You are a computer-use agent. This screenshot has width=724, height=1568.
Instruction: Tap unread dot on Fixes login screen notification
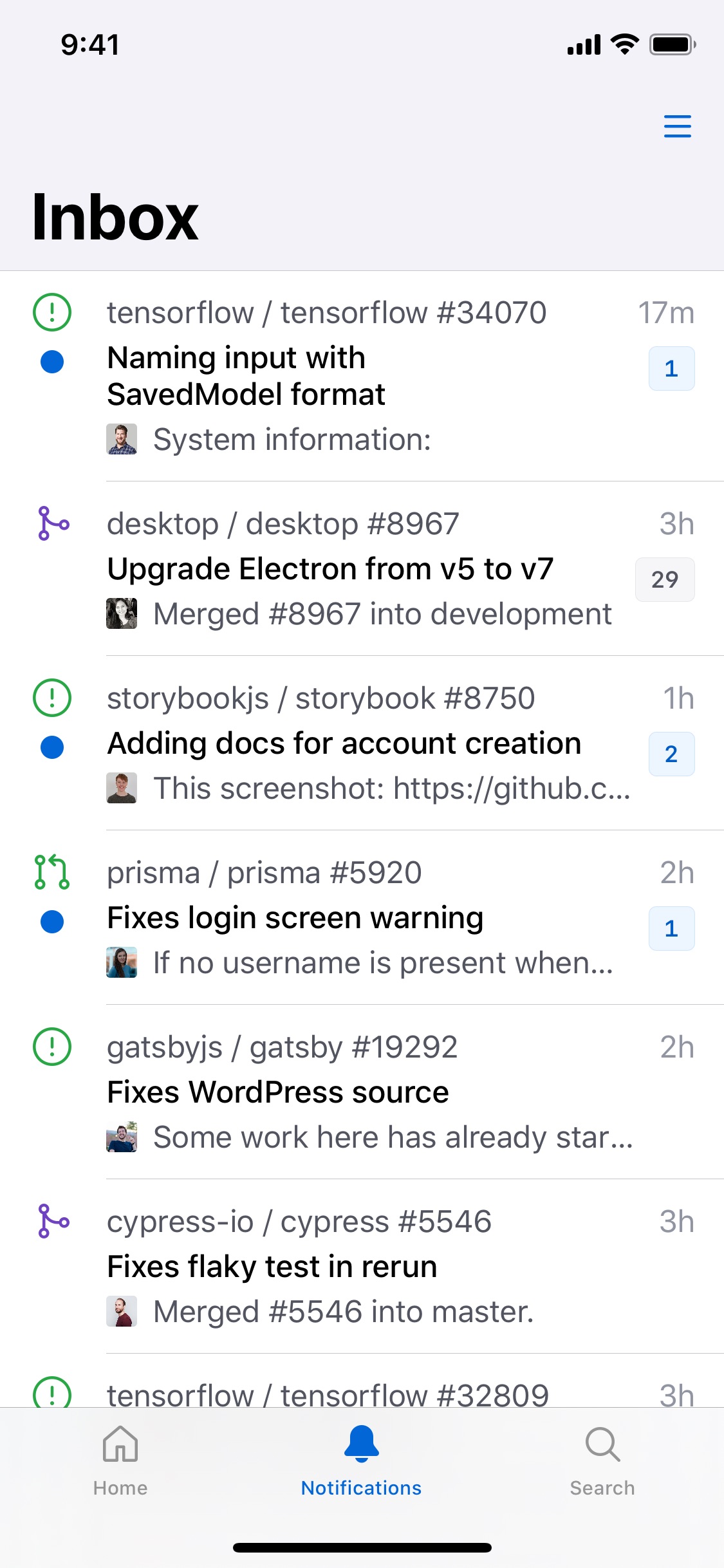(x=52, y=922)
